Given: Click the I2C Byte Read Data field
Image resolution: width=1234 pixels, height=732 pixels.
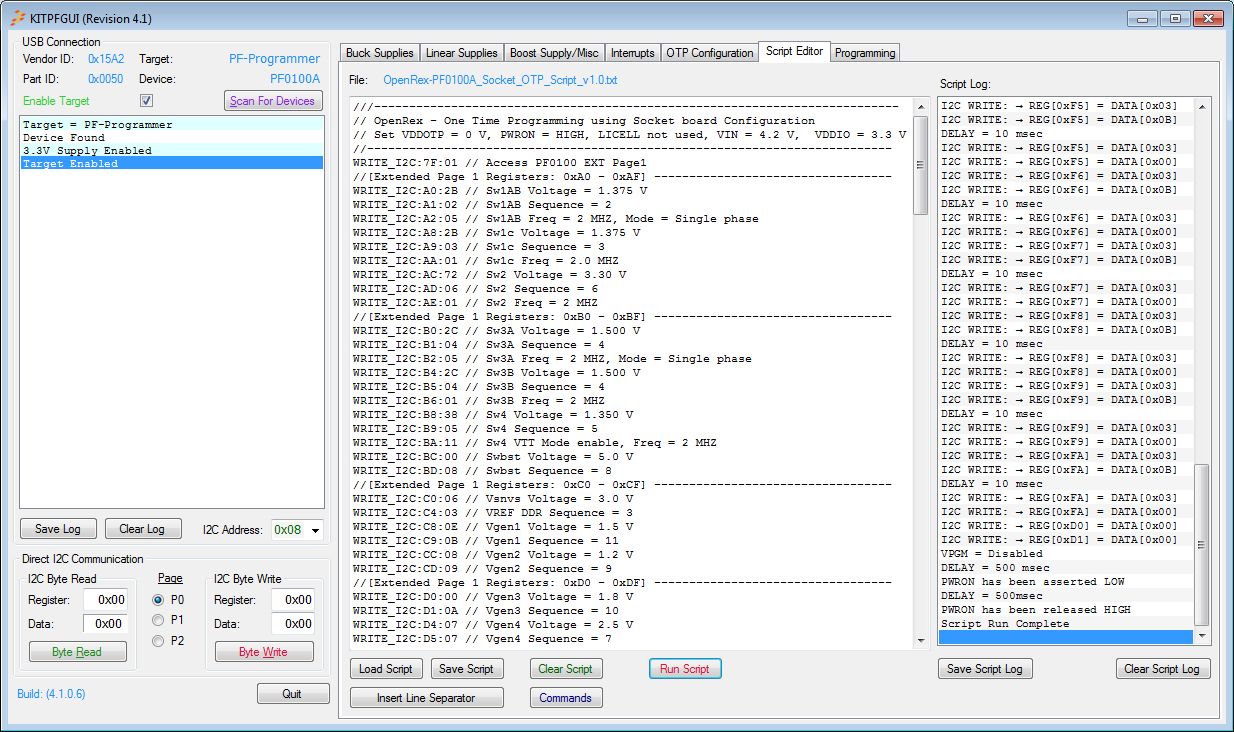Looking at the screenshot, I should pos(105,623).
